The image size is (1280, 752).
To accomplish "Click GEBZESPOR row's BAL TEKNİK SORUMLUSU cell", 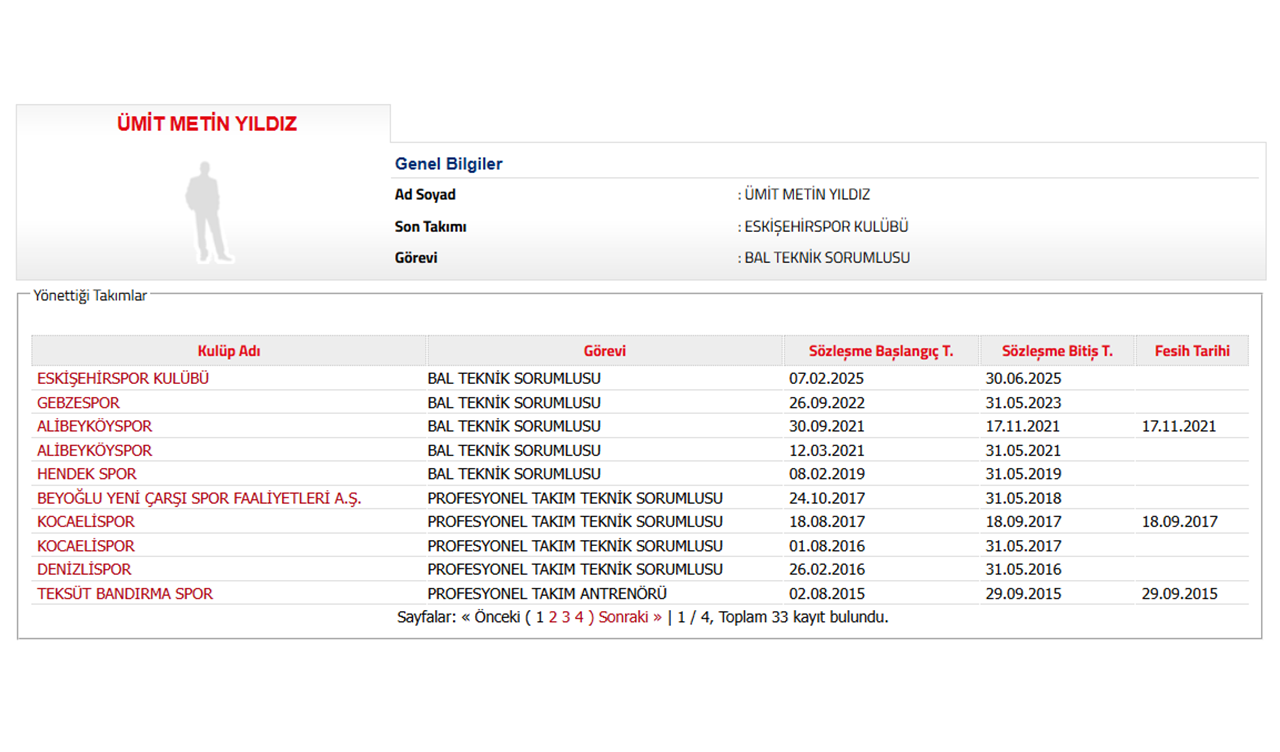I will pyautogui.click(x=514, y=403).
